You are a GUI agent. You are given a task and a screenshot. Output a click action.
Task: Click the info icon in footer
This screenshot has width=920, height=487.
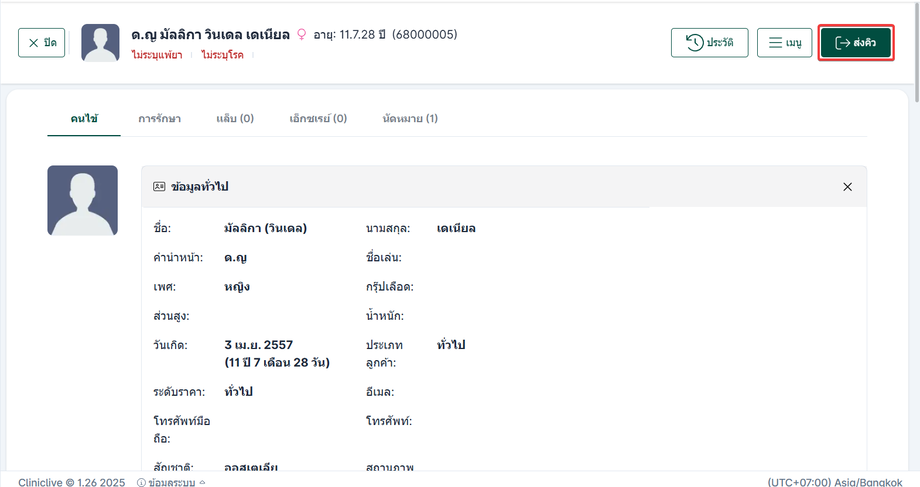tap(139, 482)
